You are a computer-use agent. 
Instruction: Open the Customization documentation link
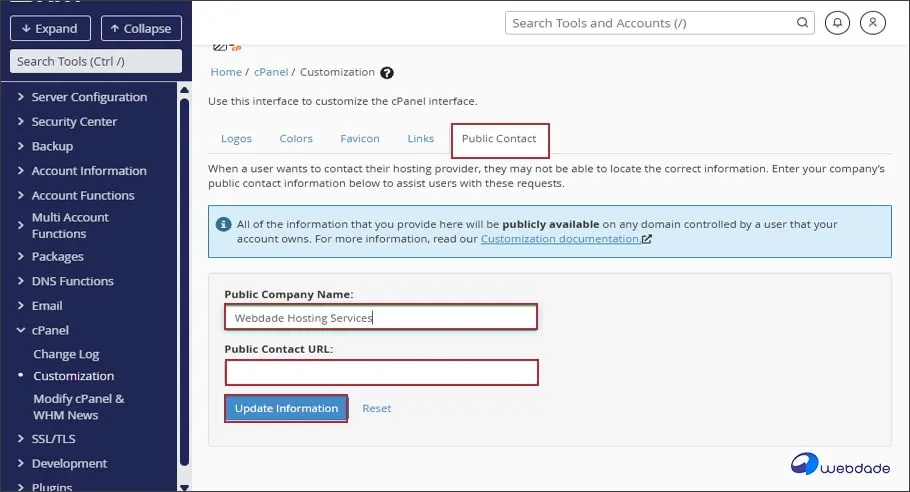(x=560, y=240)
